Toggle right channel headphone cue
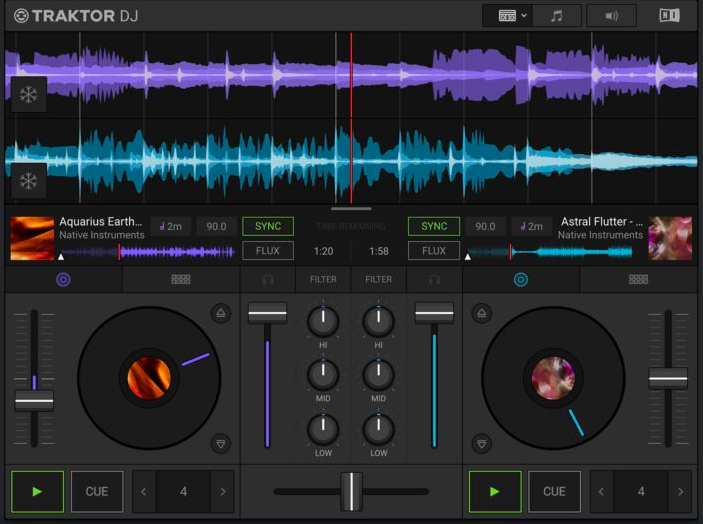The image size is (703, 524). click(434, 280)
